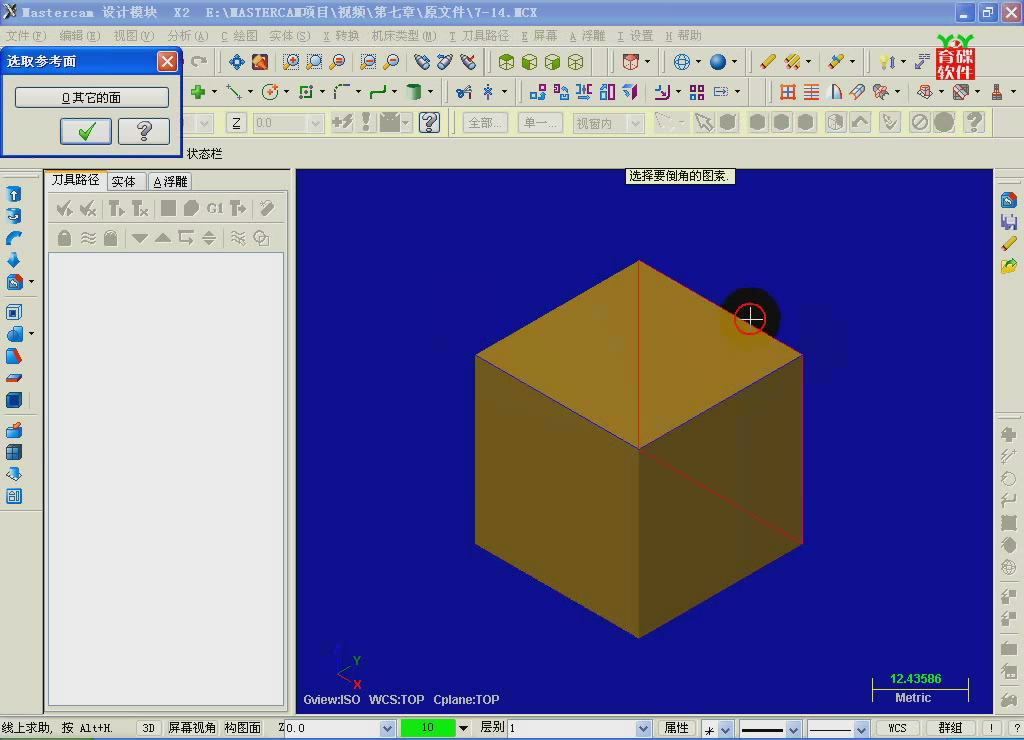The width and height of the screenshot is (1024, 740).
Task: Click the wireframe globe icon
Action: pos(681,62)
